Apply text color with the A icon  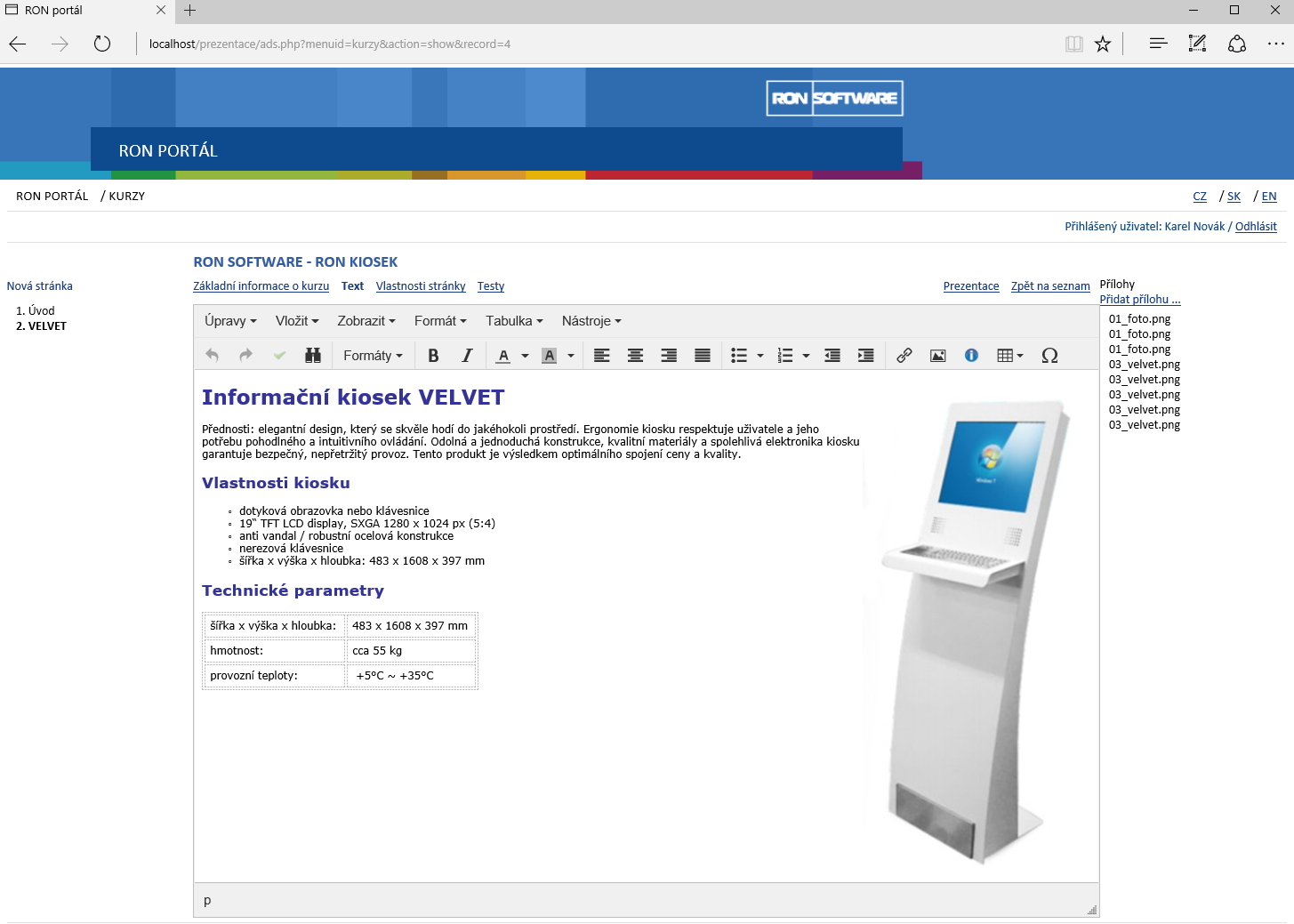503,356
